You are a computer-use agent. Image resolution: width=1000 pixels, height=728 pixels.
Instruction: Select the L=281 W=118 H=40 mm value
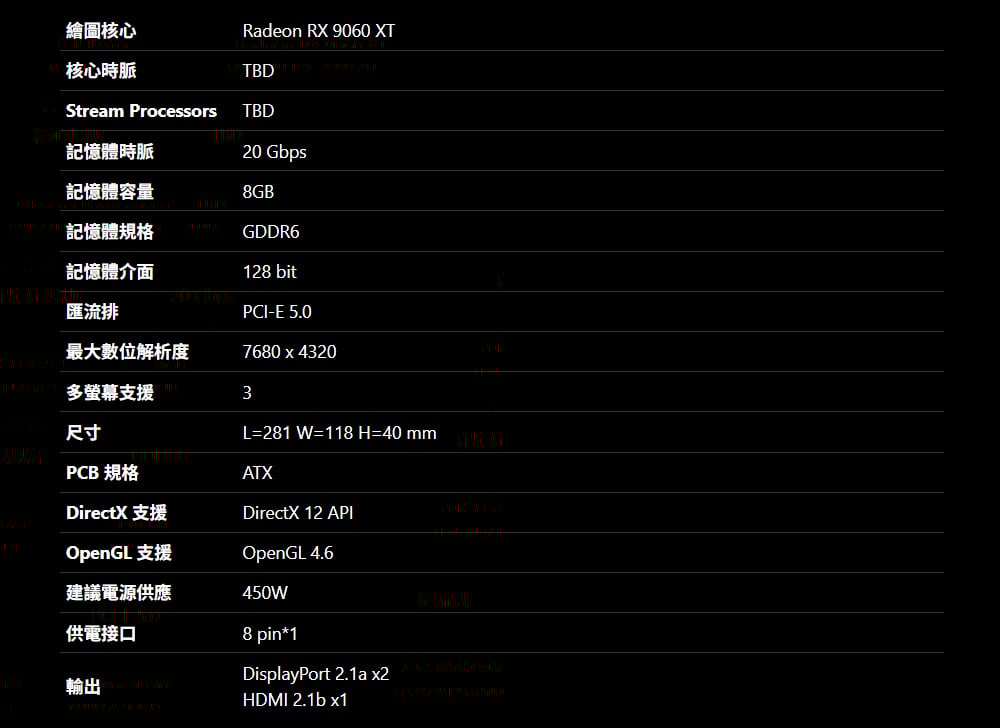(339, 433)
